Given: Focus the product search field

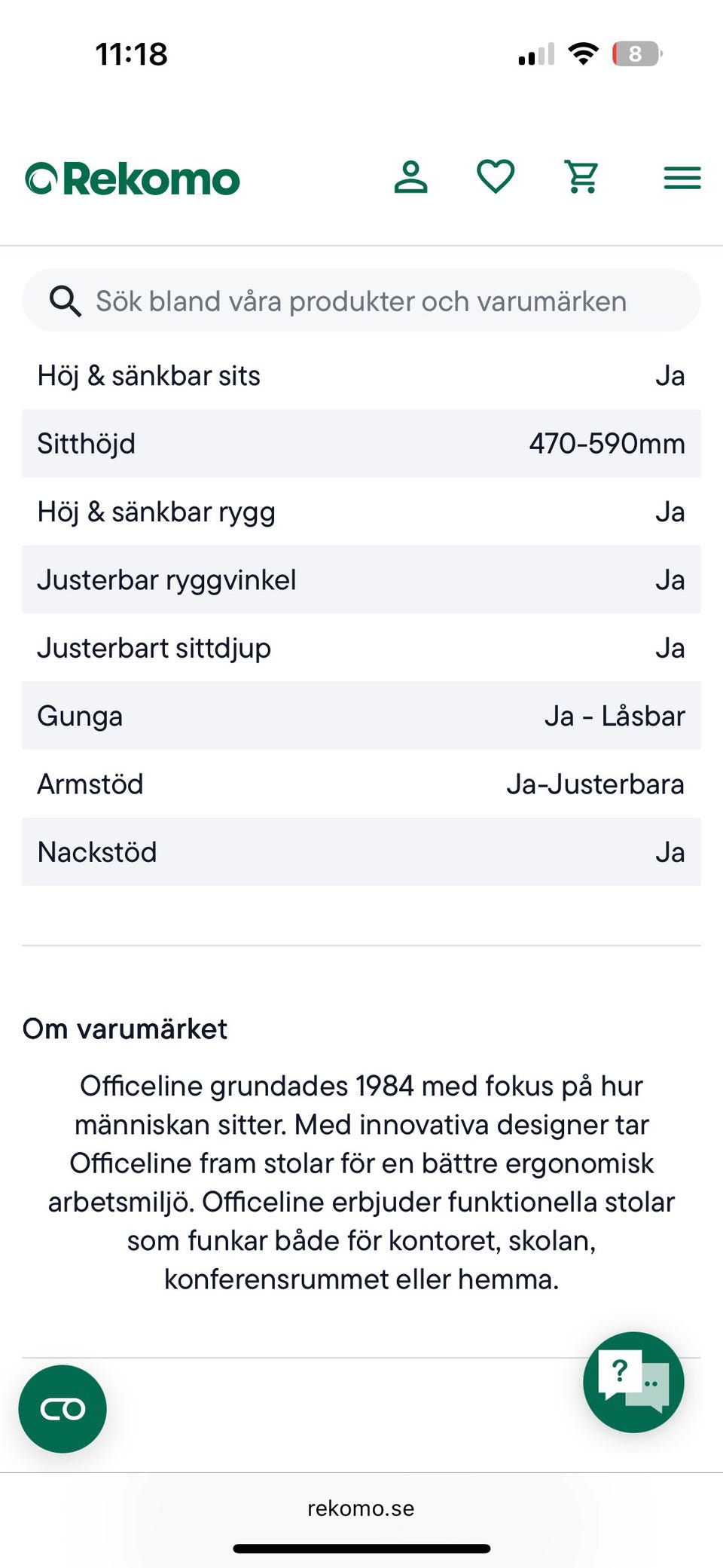Looking at the screenshot, I should tap(361, 301).
